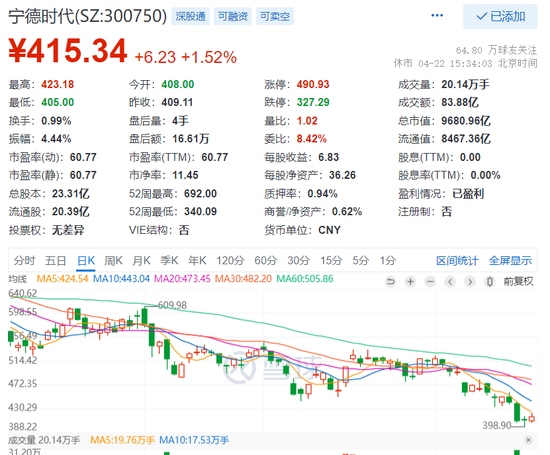Click the 深股通 tag
The height and width of the screenshot is (455, 550).
tap(190, 16)
